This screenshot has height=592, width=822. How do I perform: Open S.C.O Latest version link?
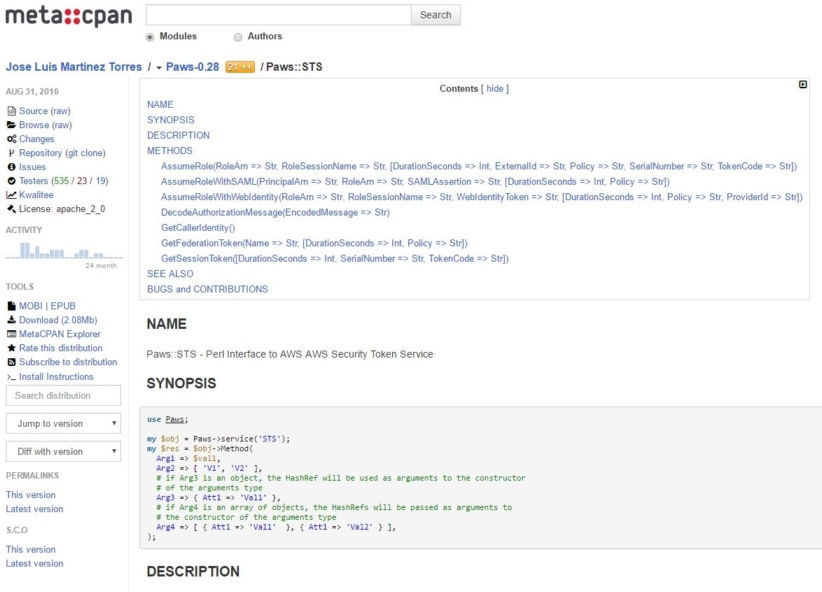click(35, 563)
